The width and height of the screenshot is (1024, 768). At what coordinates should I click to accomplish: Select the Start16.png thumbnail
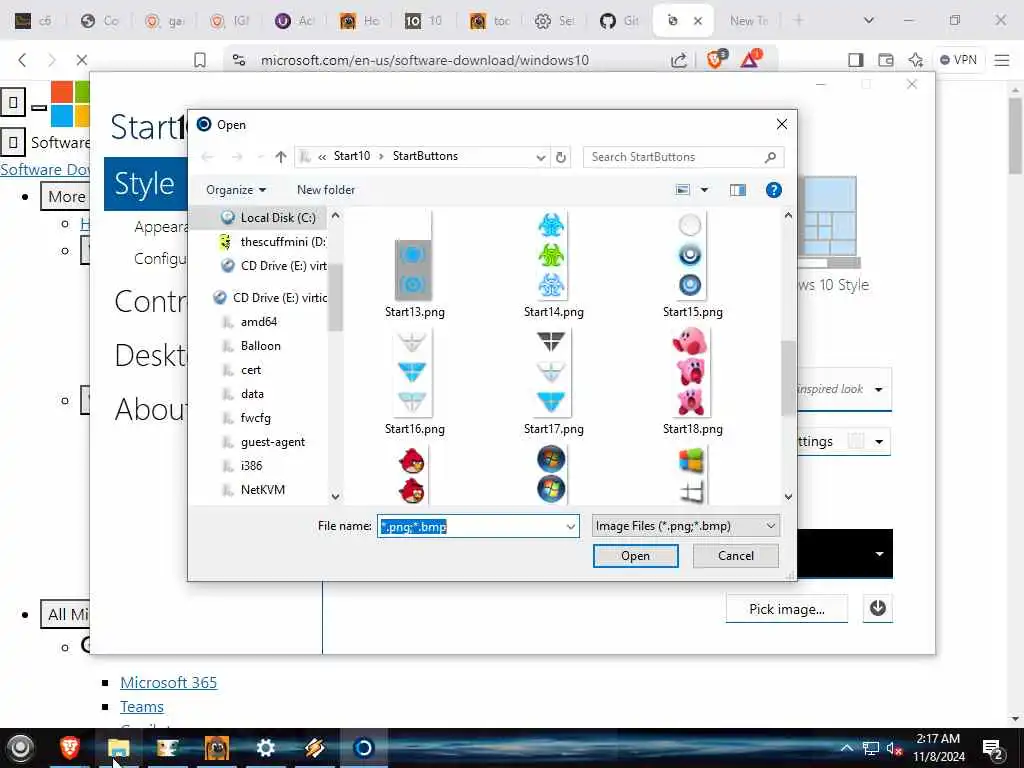click(413, 373)
